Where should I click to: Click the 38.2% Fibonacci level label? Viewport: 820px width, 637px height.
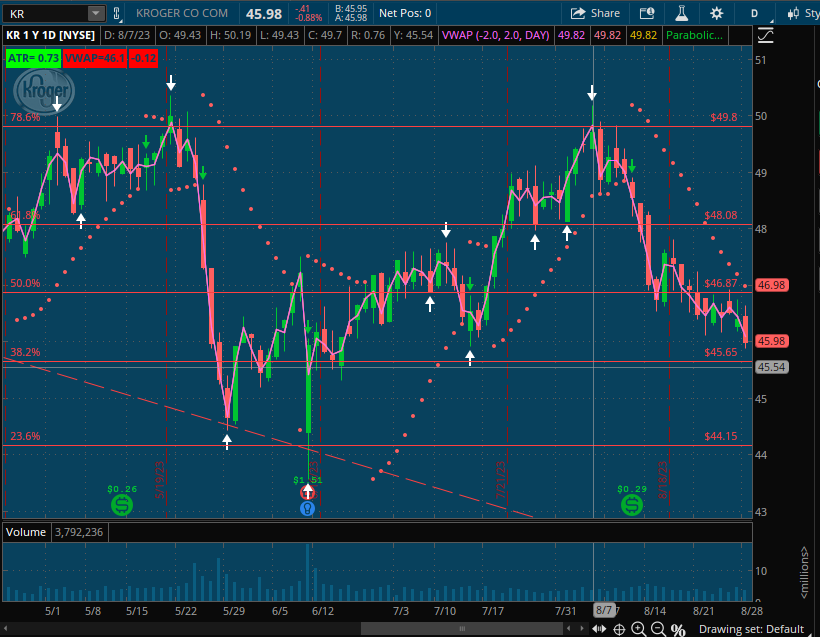coord(25,352)
